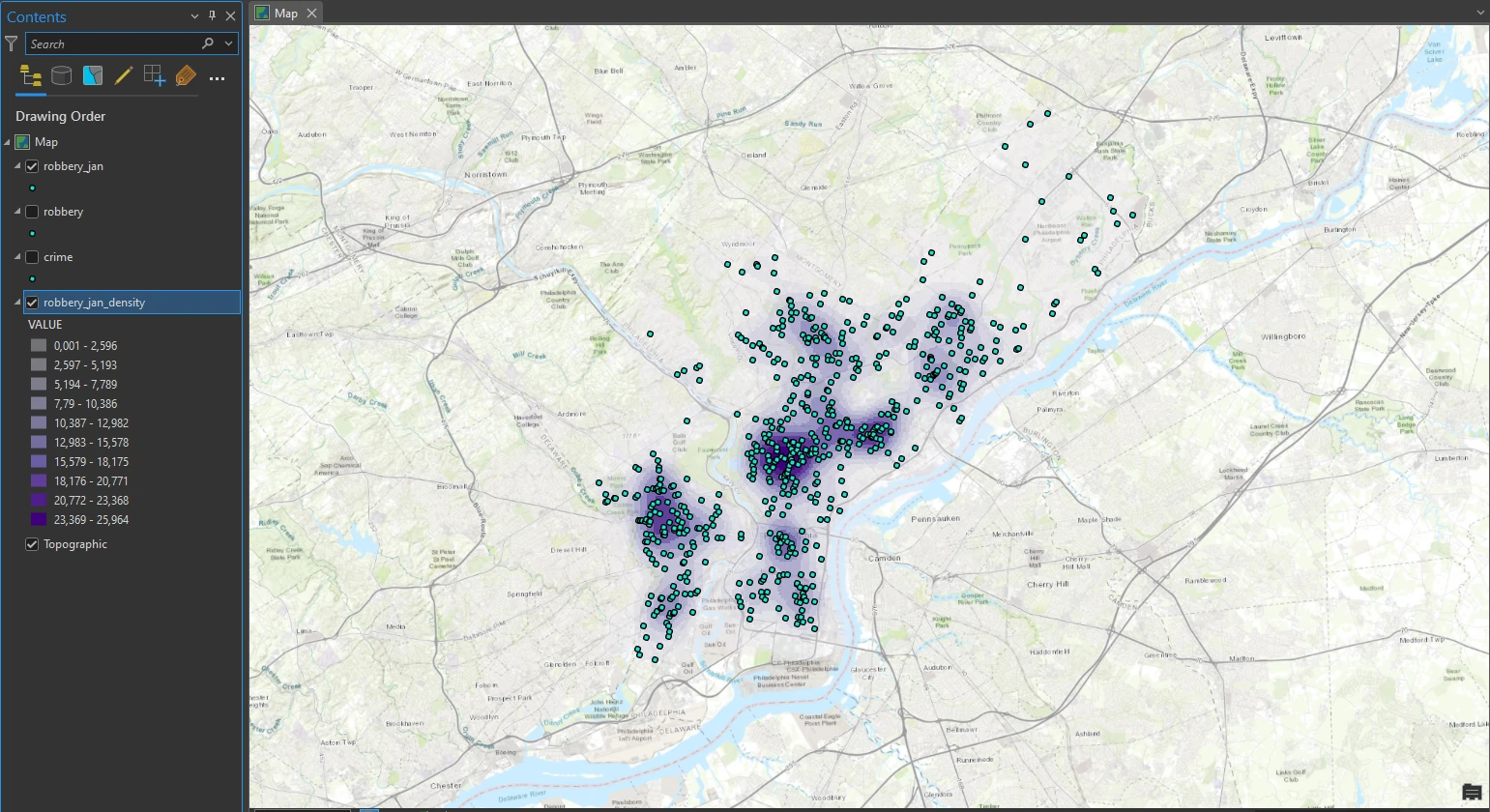Image resolution: width=1490 pixels, height=812 pixels.
Task: Click swatch for 15,579 - 18,175 class
Action: pyautogui.click(x=39, y=461)
